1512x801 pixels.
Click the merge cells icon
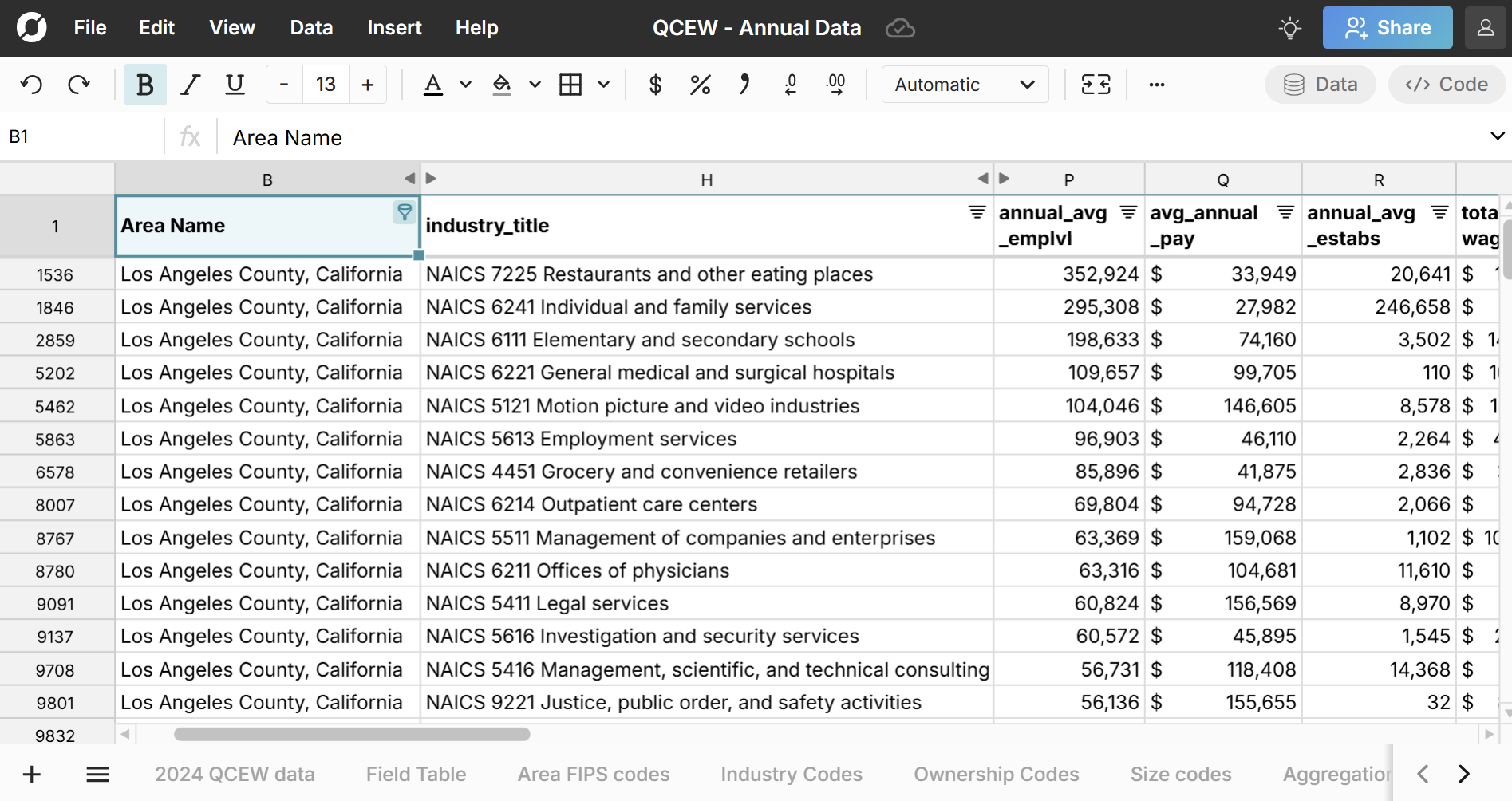[x=1096, y=85]
